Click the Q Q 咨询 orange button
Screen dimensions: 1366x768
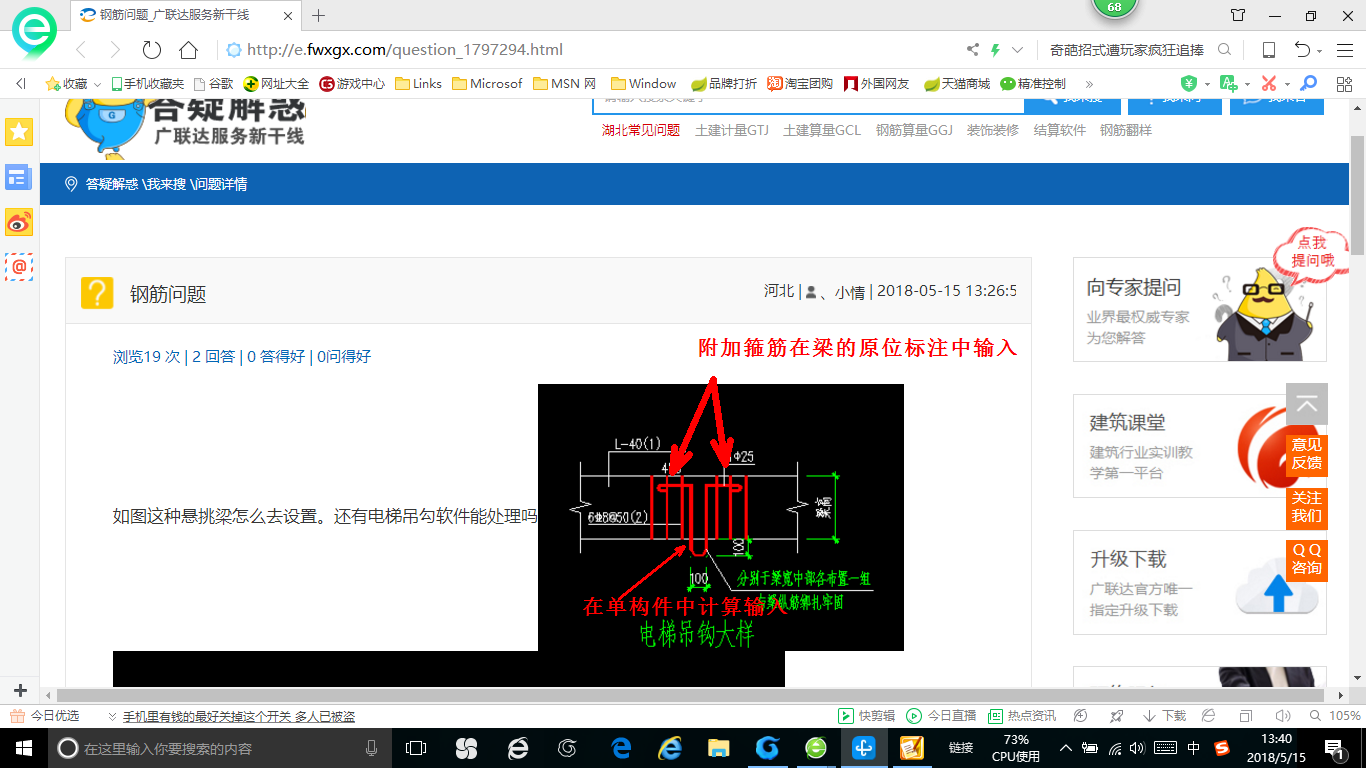(x=1306, y=558)
